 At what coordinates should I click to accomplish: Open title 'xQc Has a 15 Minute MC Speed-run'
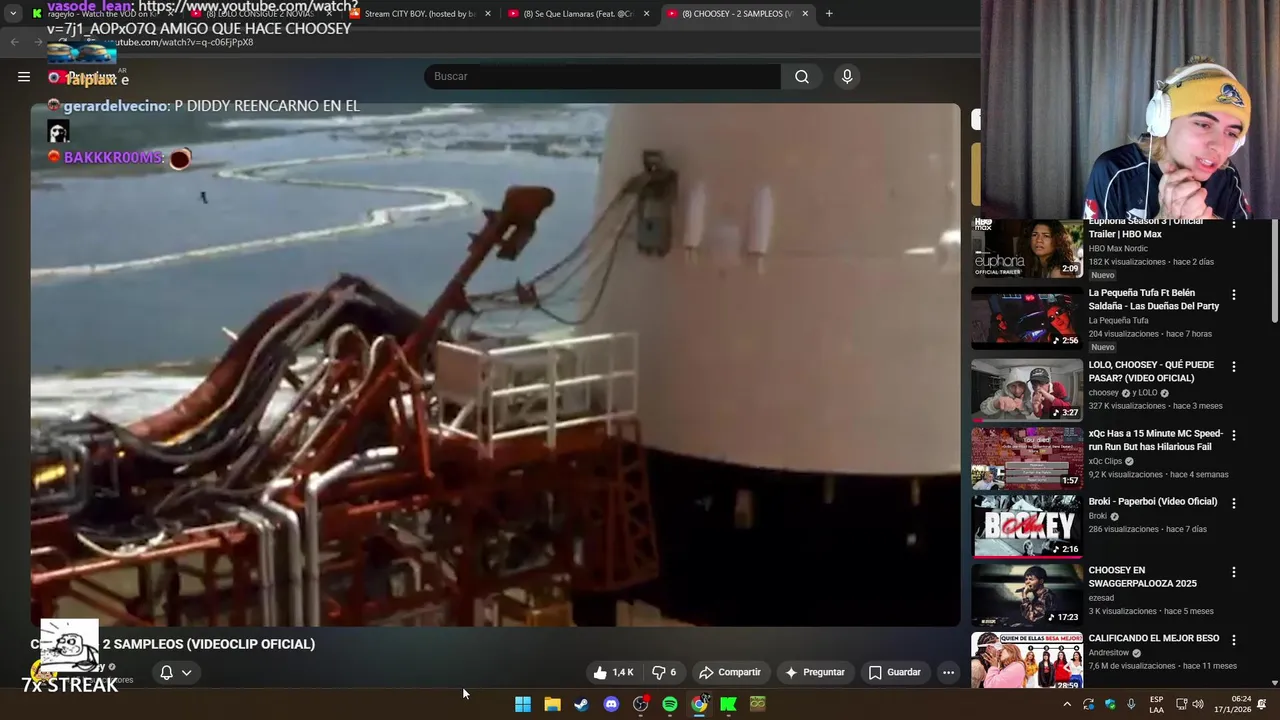(1155, 440)
